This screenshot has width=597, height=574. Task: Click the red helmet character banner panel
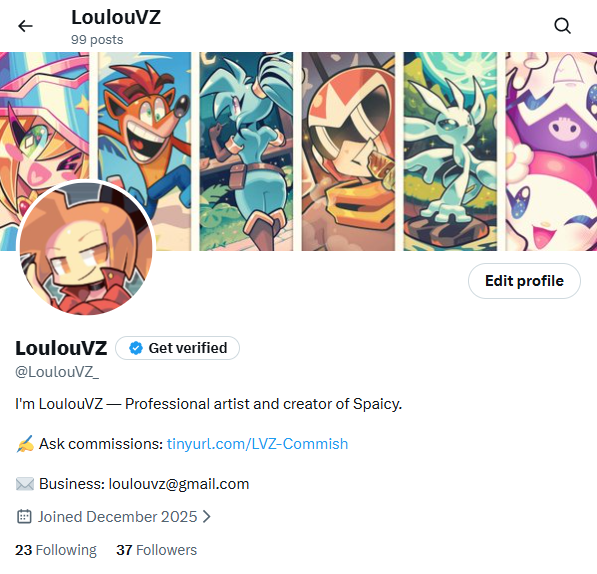[348, 151]
